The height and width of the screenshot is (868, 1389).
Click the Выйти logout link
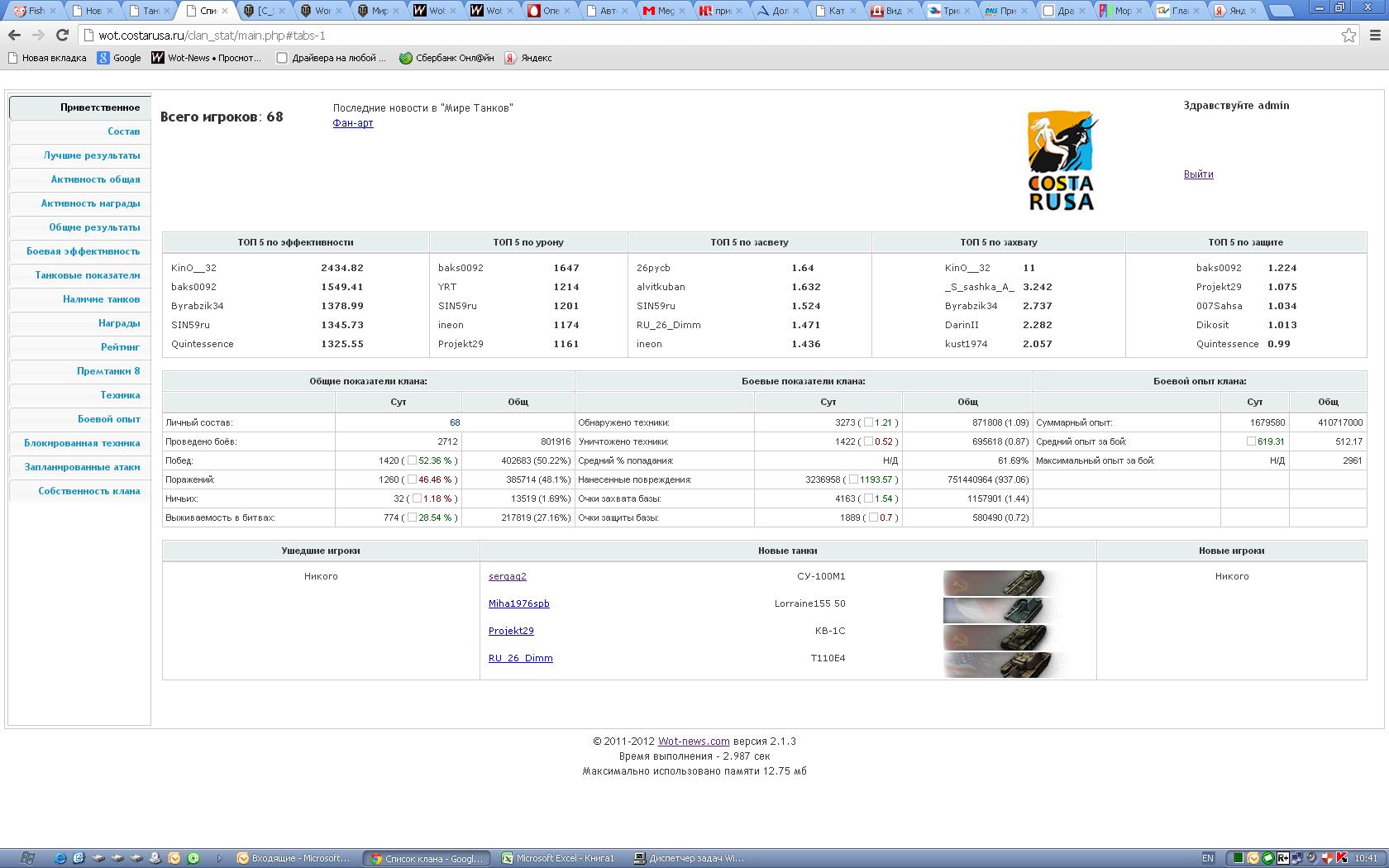(1198, 174)
